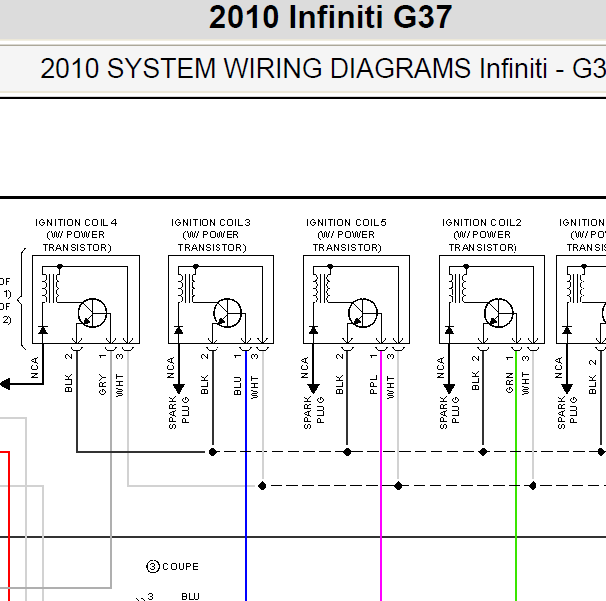Click the junction dot below Coil 5's WHT wire
The height and width of the screenshot is (601, 606).
click(x=398, y=486)
